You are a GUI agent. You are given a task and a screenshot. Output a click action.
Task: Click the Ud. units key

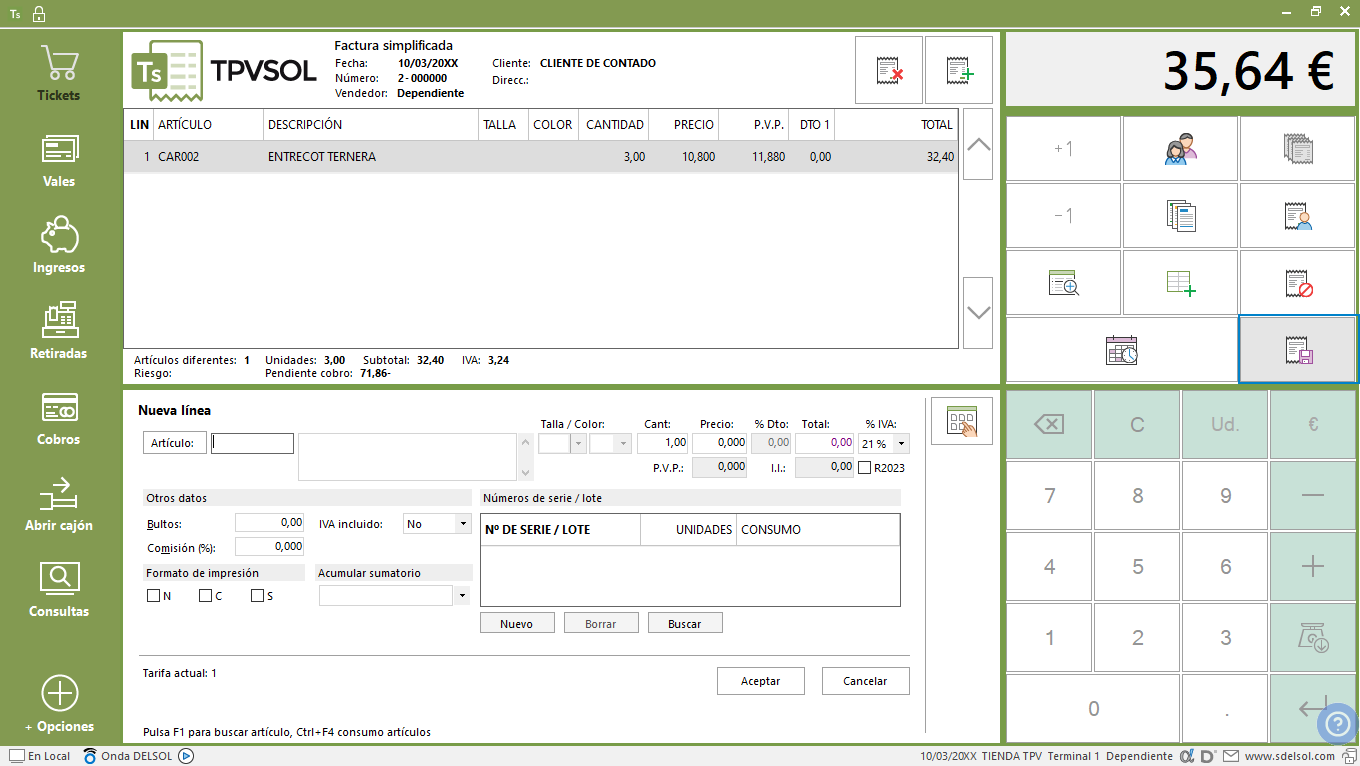click(1225, 425)
